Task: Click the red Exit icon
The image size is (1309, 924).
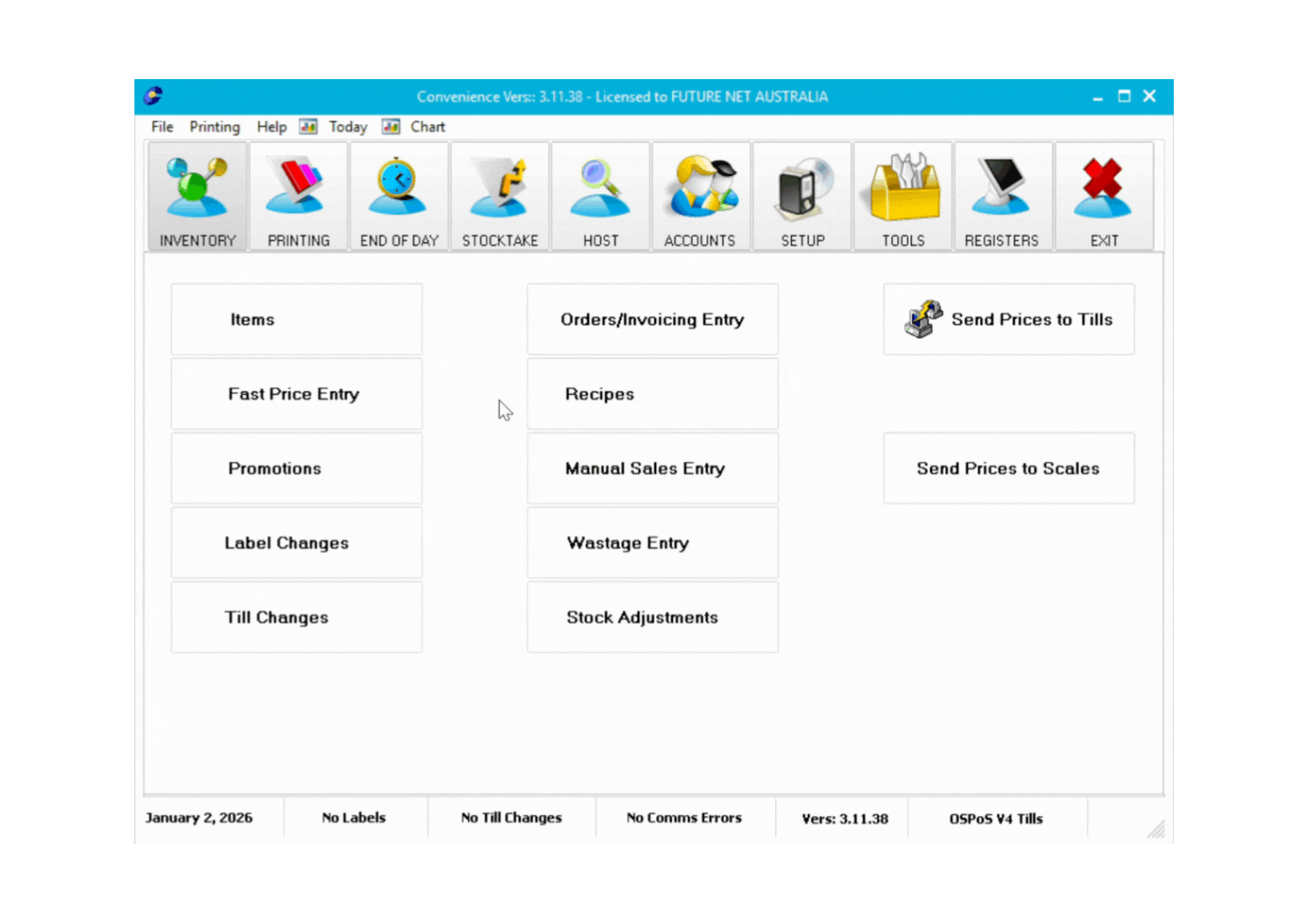Action: pos(1104,196)
